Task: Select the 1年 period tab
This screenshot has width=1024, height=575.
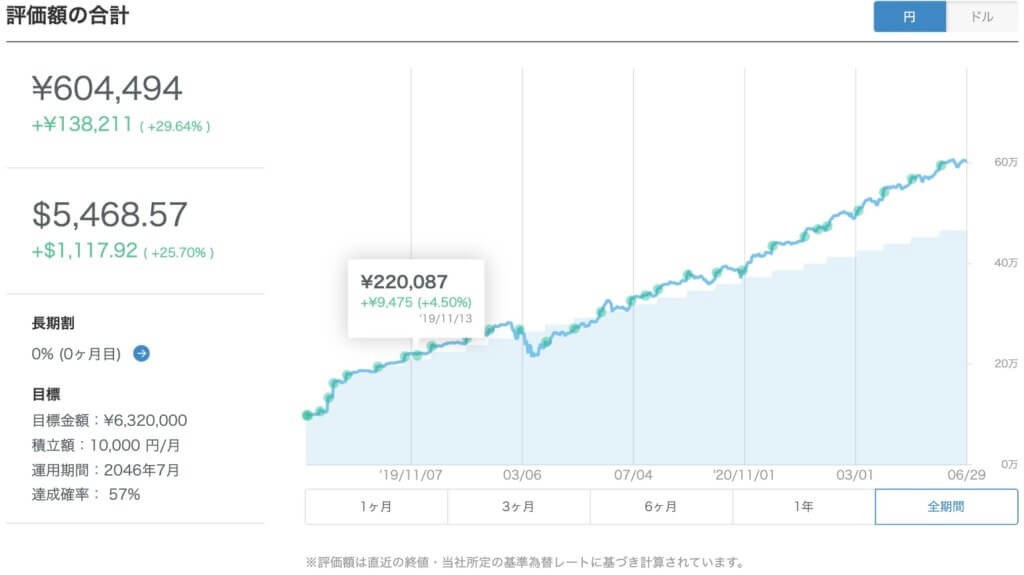Action: coord(803,506)
